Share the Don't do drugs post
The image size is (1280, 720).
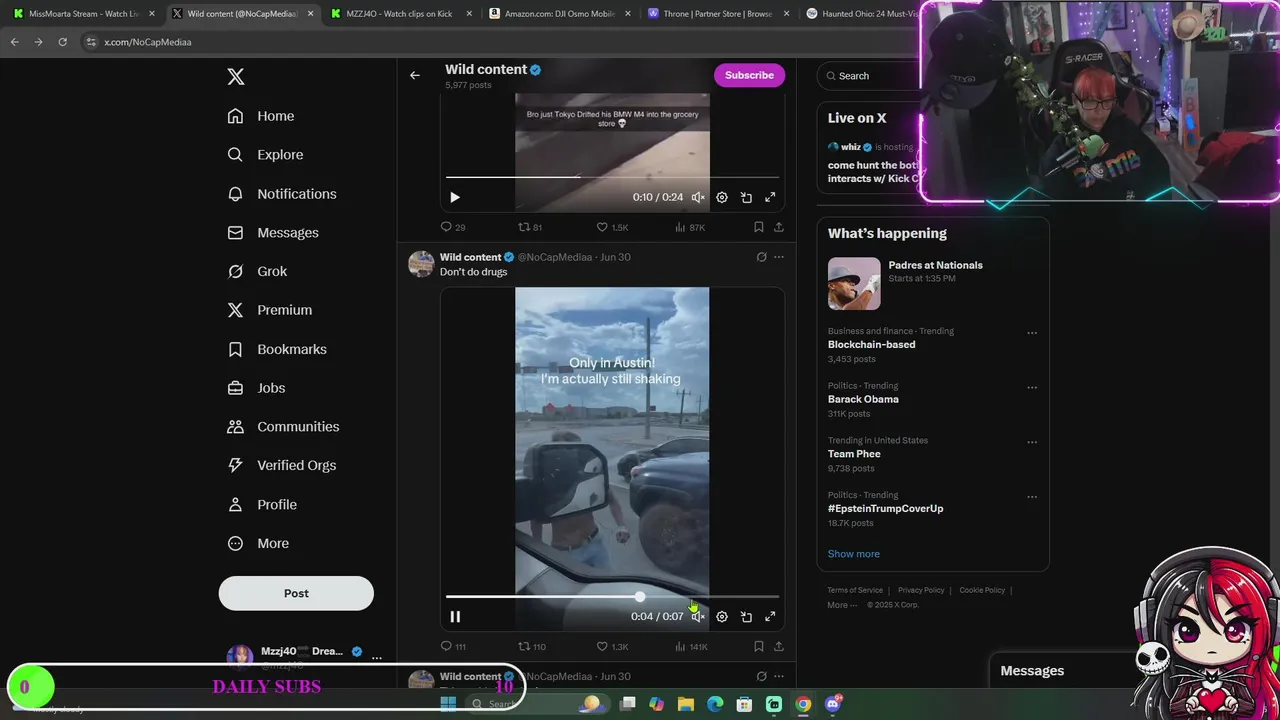click(x=778, y=647)
